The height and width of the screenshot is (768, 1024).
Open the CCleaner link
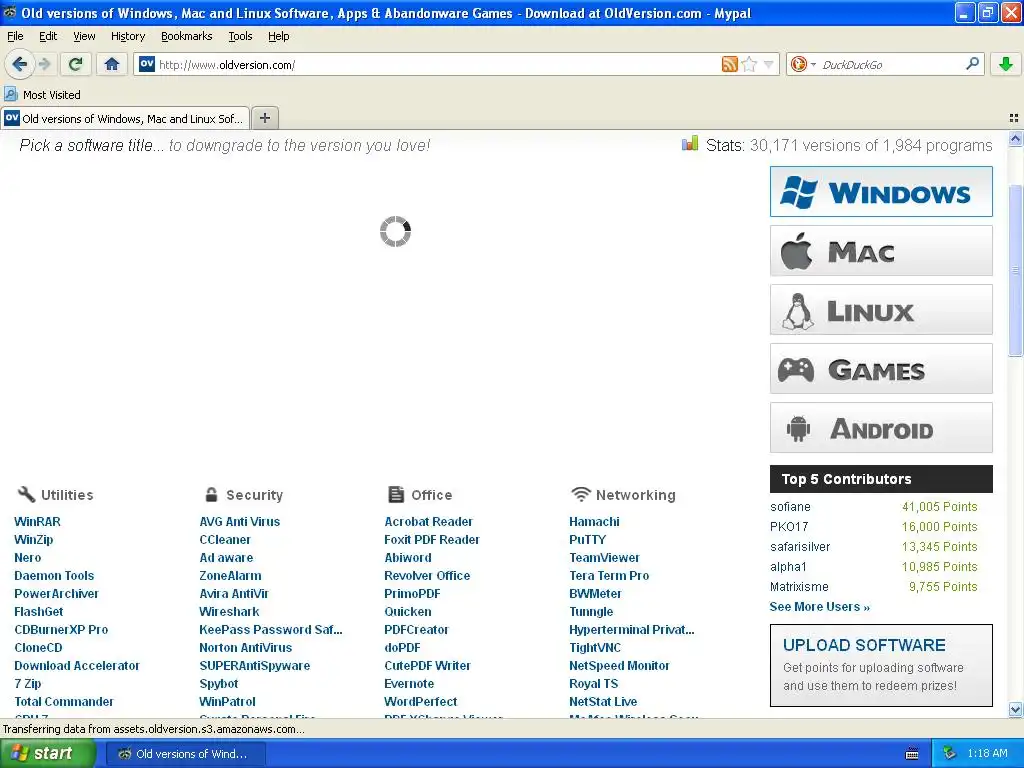click(x=225, y=539)
